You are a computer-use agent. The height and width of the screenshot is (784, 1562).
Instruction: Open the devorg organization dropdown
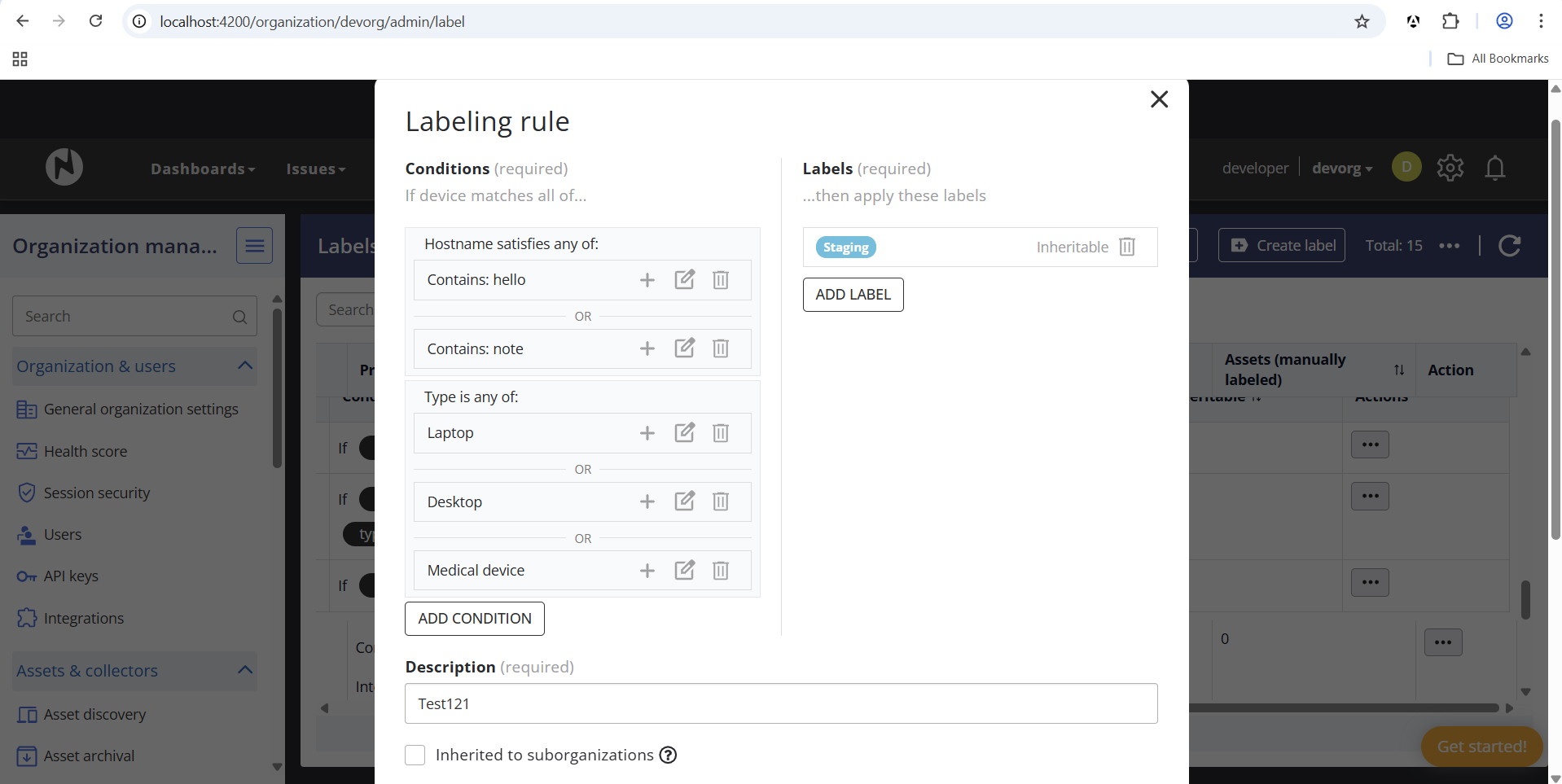(1342, 168)
